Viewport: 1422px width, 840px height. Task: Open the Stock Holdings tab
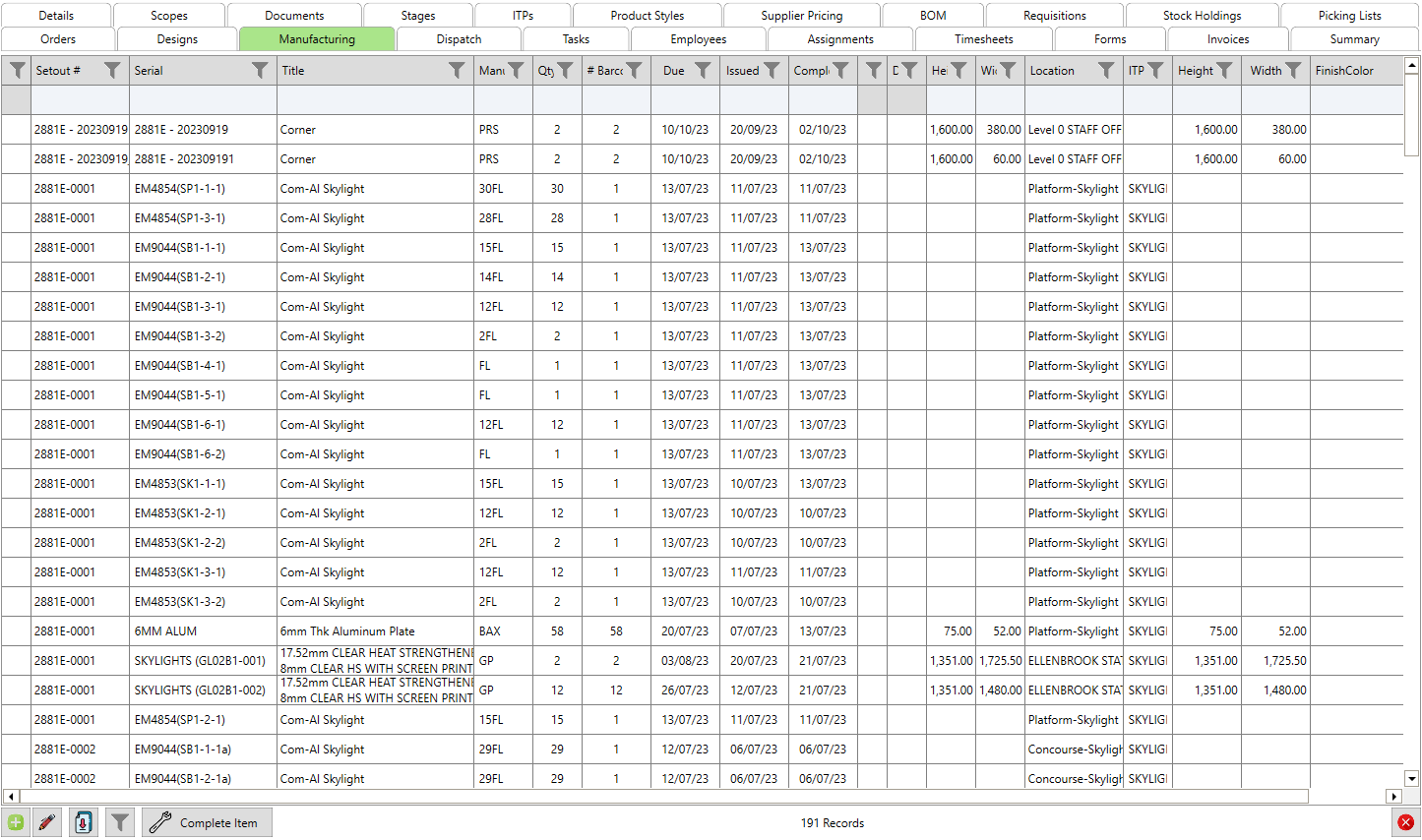1202,16
